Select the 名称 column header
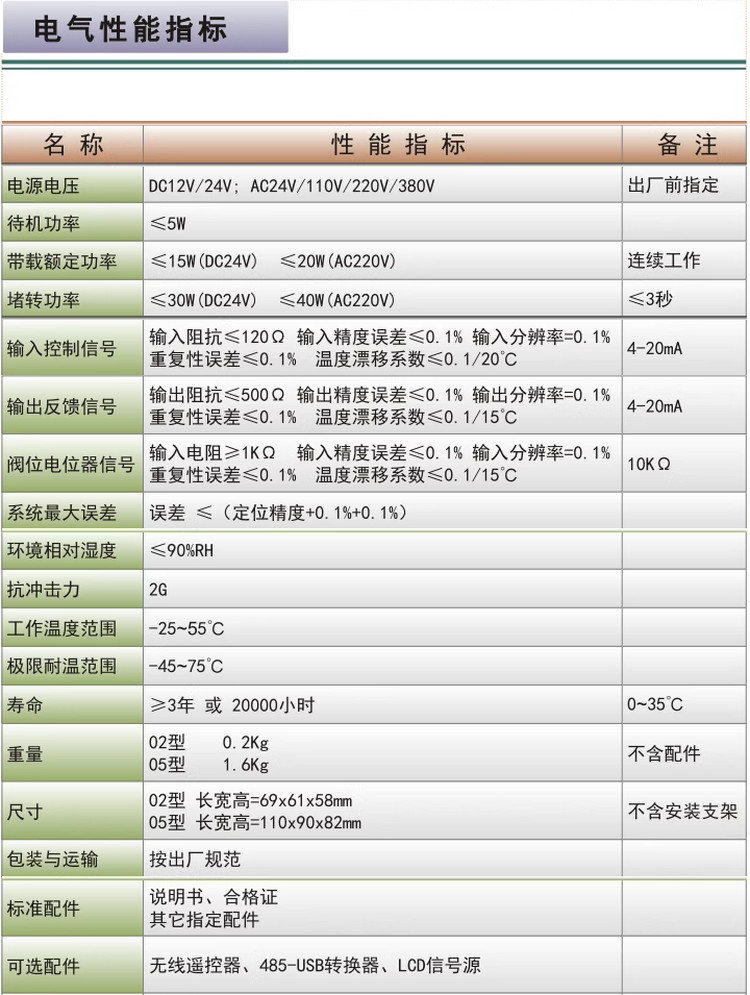Viewport: 750px width, 995px height. click(x=73, y=145)
